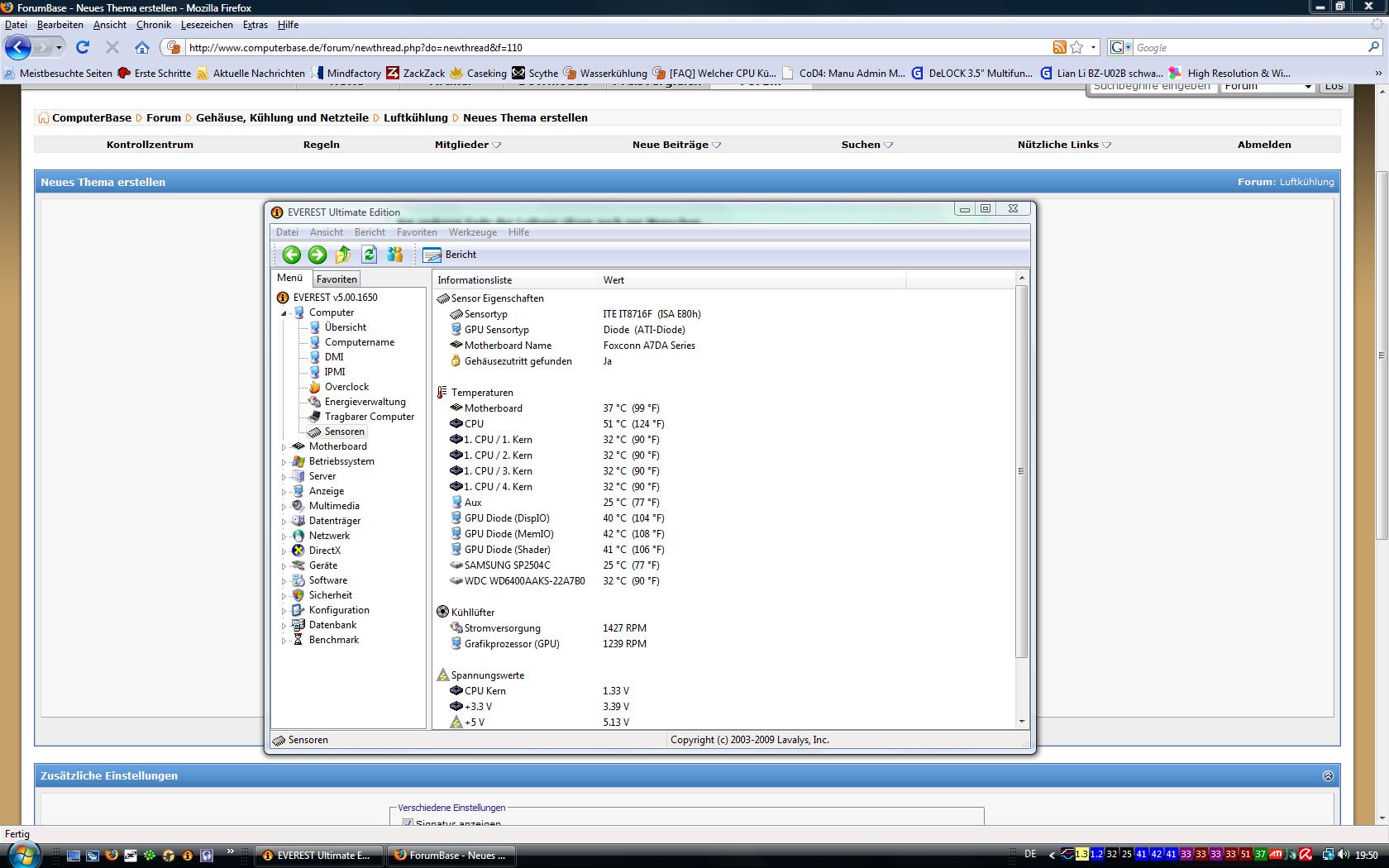Open the Suchen dropdown in forum nav
This screenshot has height=868, width=1389.
(867, 145)
